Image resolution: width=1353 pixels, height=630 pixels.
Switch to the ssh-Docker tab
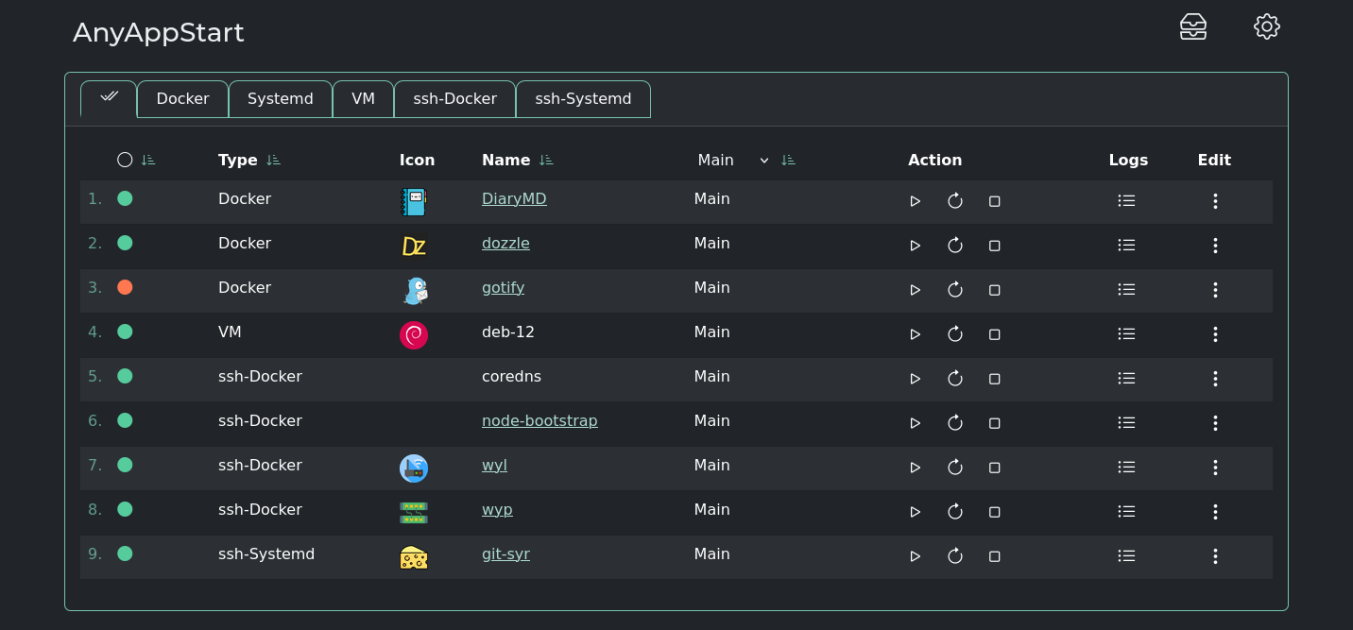coord(455,99)
